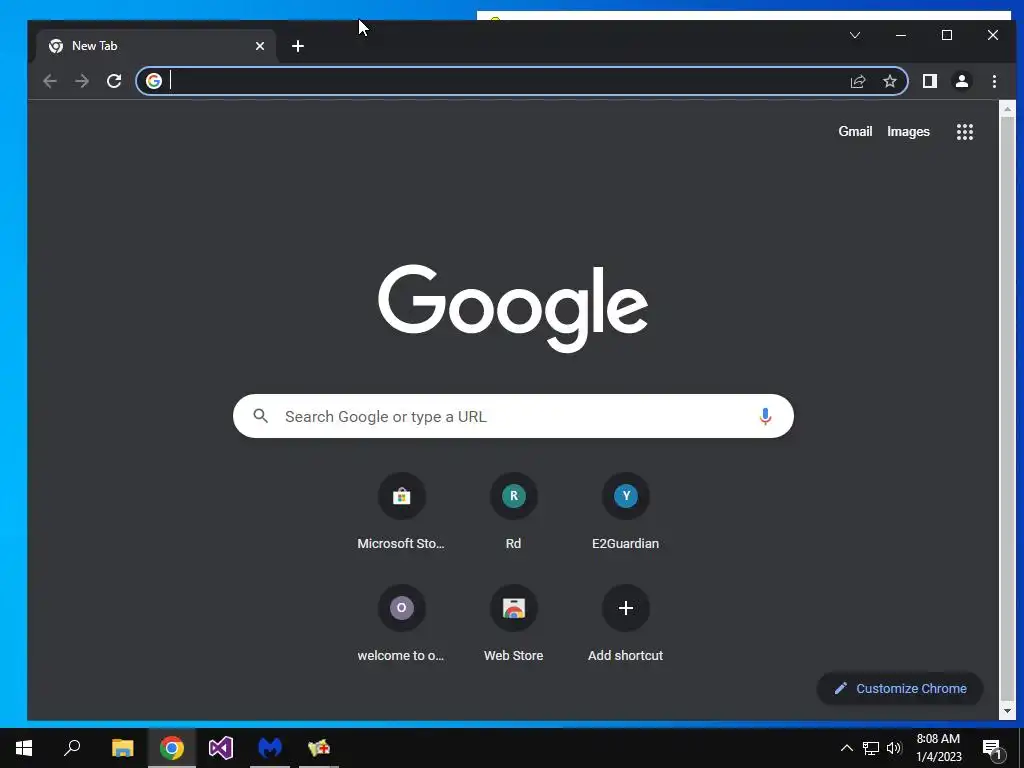
Task: Show hidden system tray icons
Action: [846, 748]
